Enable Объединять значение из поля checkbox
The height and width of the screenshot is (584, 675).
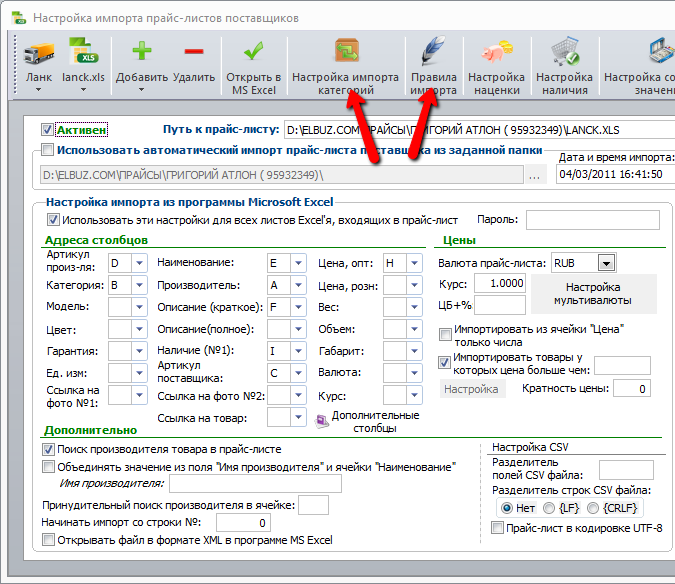(48, 467)
